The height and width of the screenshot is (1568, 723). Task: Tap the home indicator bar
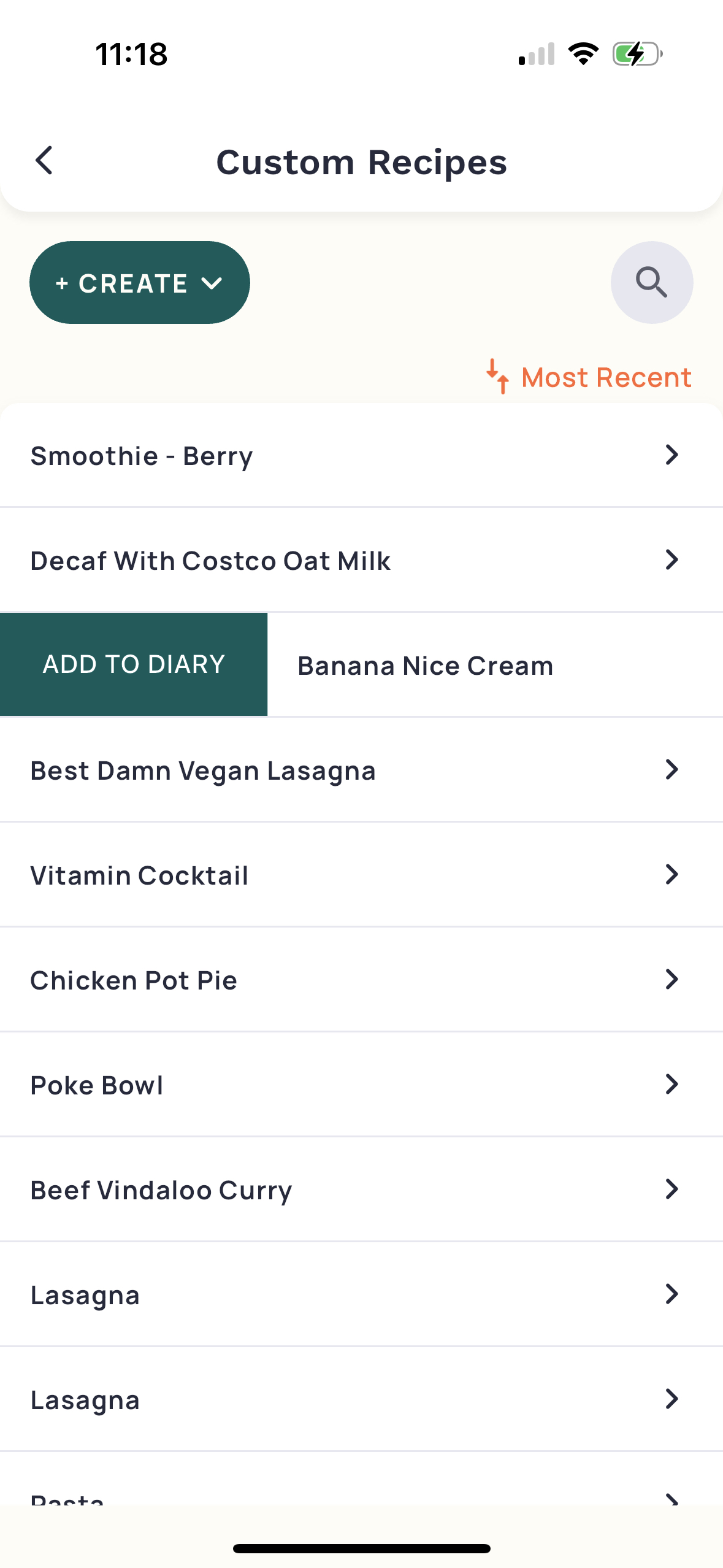click(x=361, y=1548)
